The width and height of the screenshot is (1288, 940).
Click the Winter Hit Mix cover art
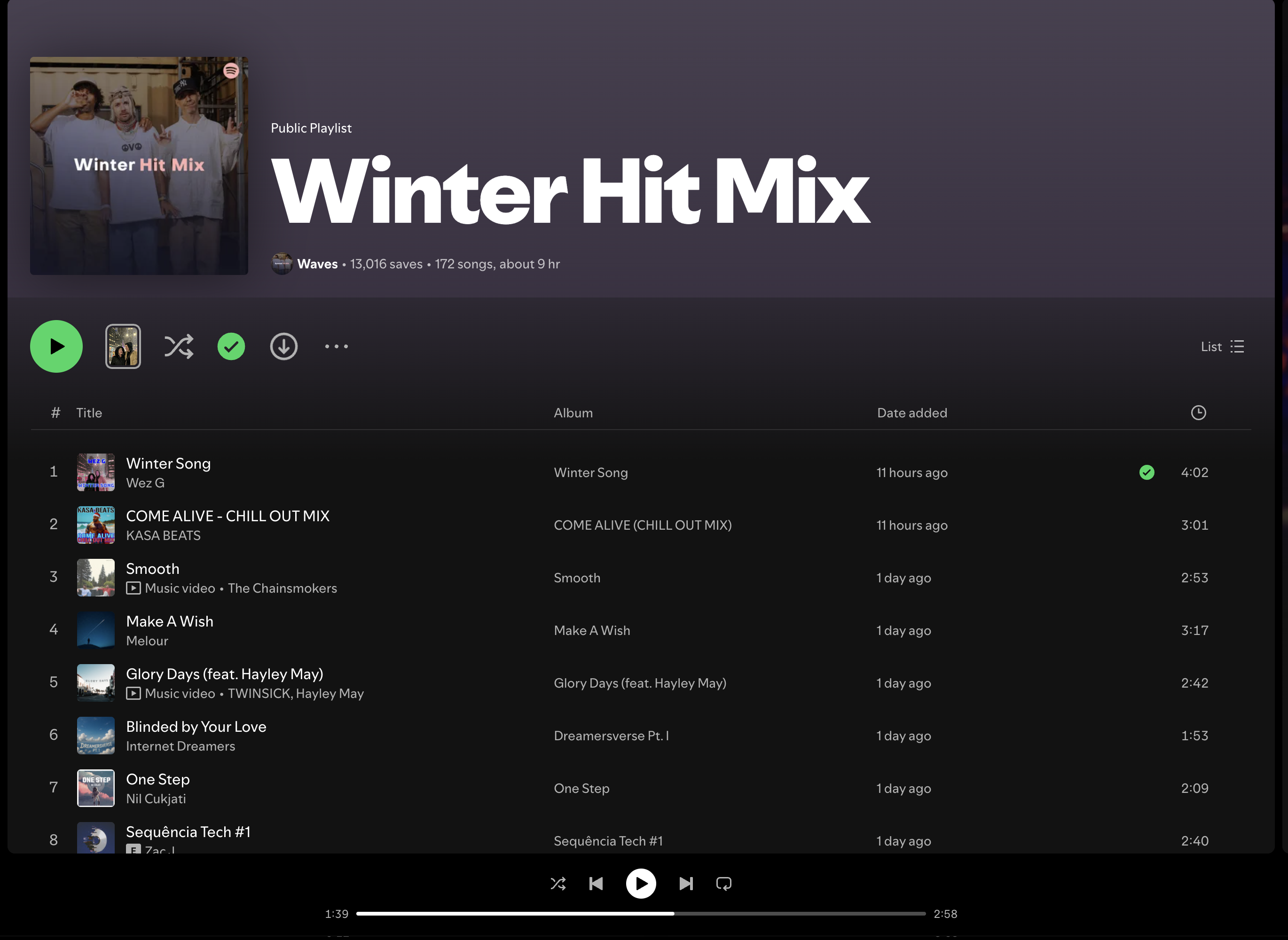point(139,165)
